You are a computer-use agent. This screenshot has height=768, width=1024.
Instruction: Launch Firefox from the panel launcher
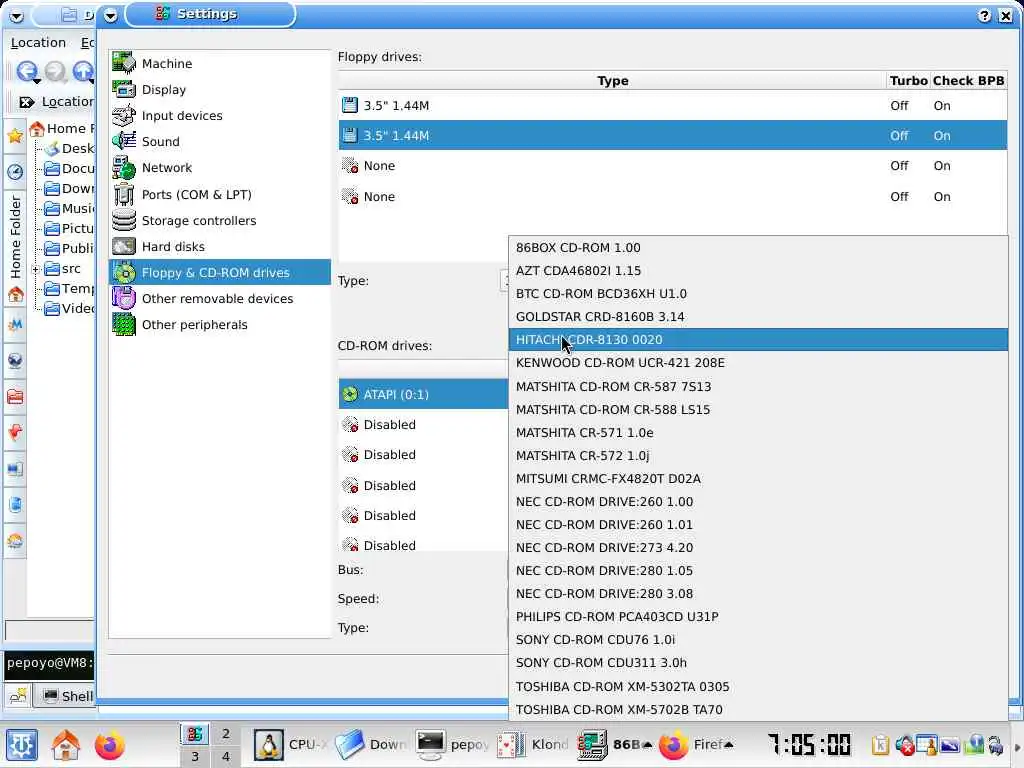click(x=109, y=744)
